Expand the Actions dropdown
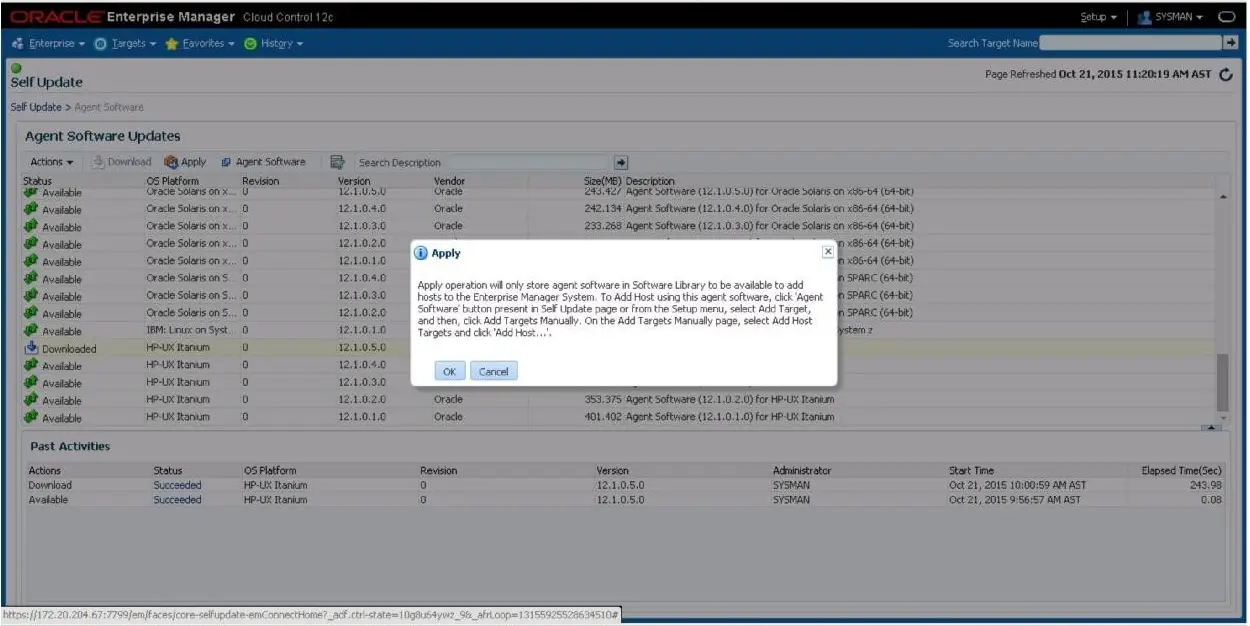This screenshot has height=626, width=1250. [x=51, y=162]
